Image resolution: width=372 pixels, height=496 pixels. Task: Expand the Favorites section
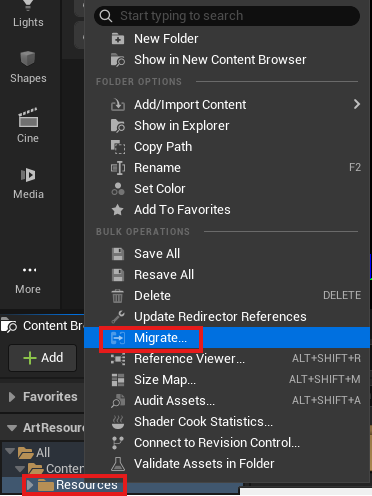tap(12, 397)
